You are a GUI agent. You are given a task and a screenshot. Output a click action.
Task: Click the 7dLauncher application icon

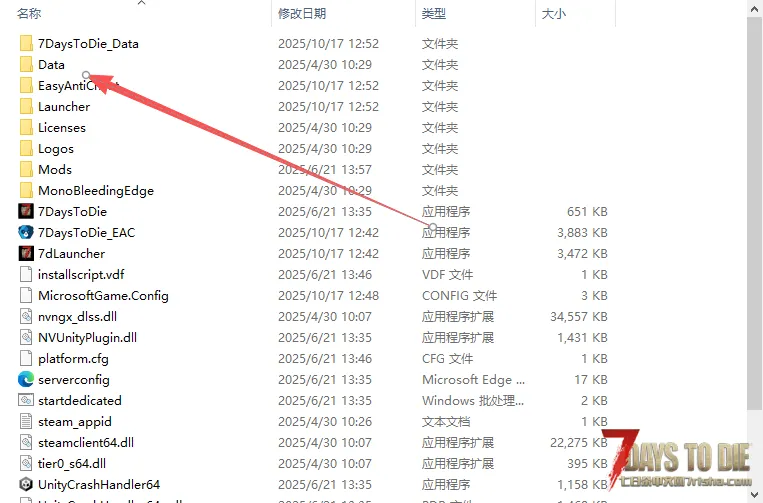click(x=26, y=253)
